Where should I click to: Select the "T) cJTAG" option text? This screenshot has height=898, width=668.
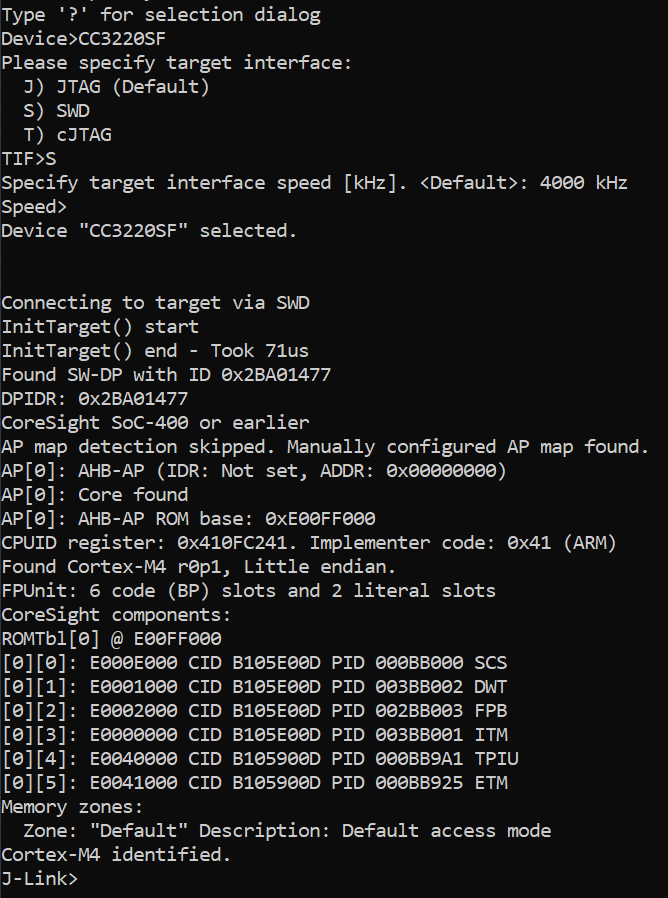68,135
